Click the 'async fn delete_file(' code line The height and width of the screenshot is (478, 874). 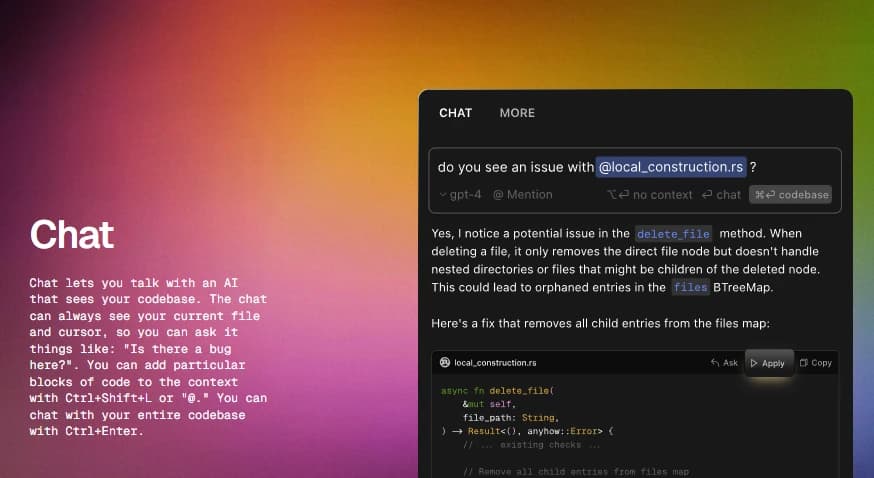[497, 391]
